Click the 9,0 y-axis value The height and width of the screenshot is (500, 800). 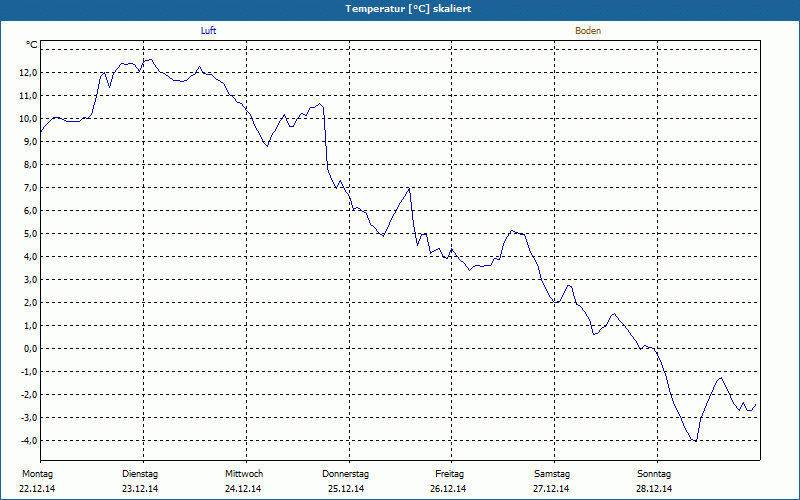tap(30, 142)
